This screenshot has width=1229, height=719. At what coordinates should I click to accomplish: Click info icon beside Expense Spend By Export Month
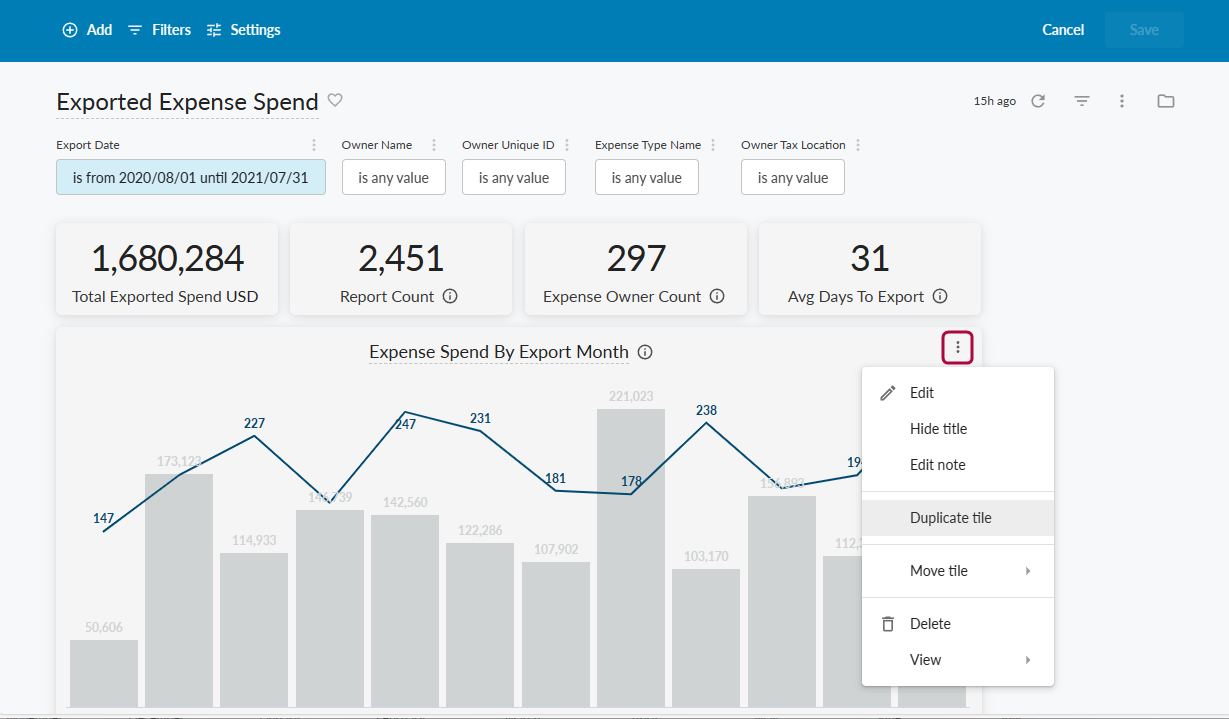click(645, 352)
